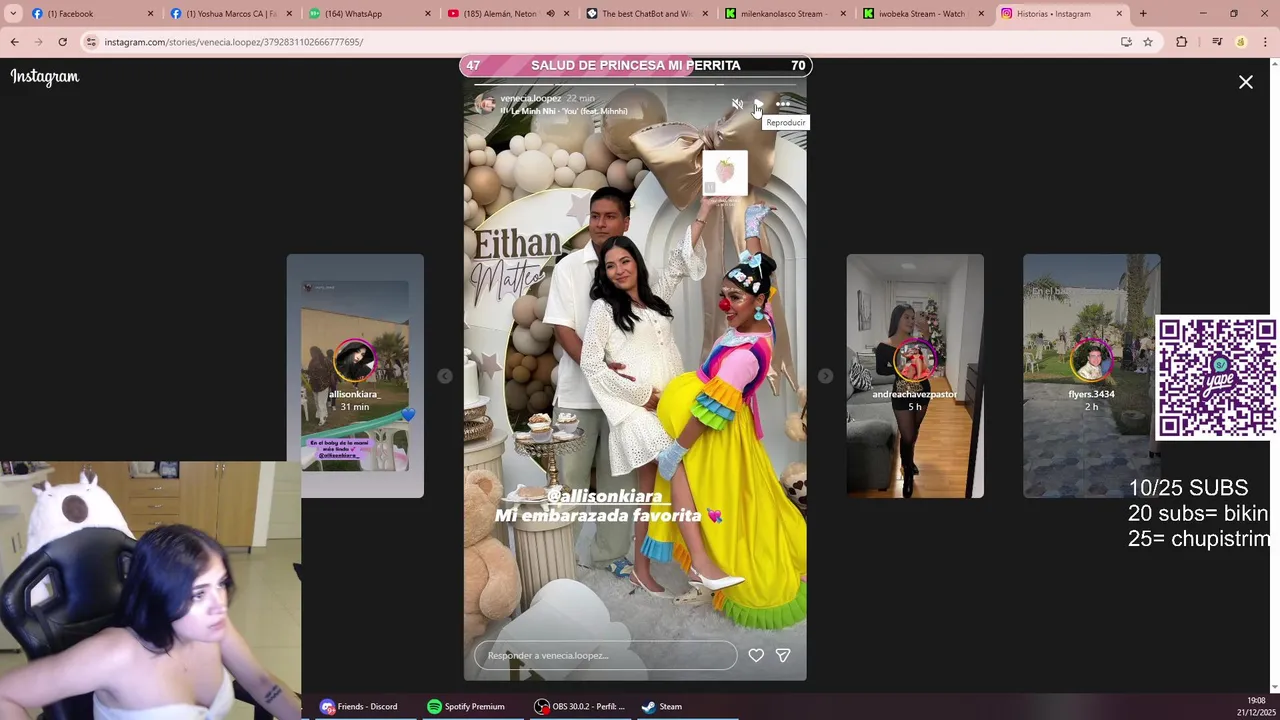The image size is (1280, 720).
Task: Open venecia.loopez profile from story header
Action: pyautogui.click(x=531, y=98)
